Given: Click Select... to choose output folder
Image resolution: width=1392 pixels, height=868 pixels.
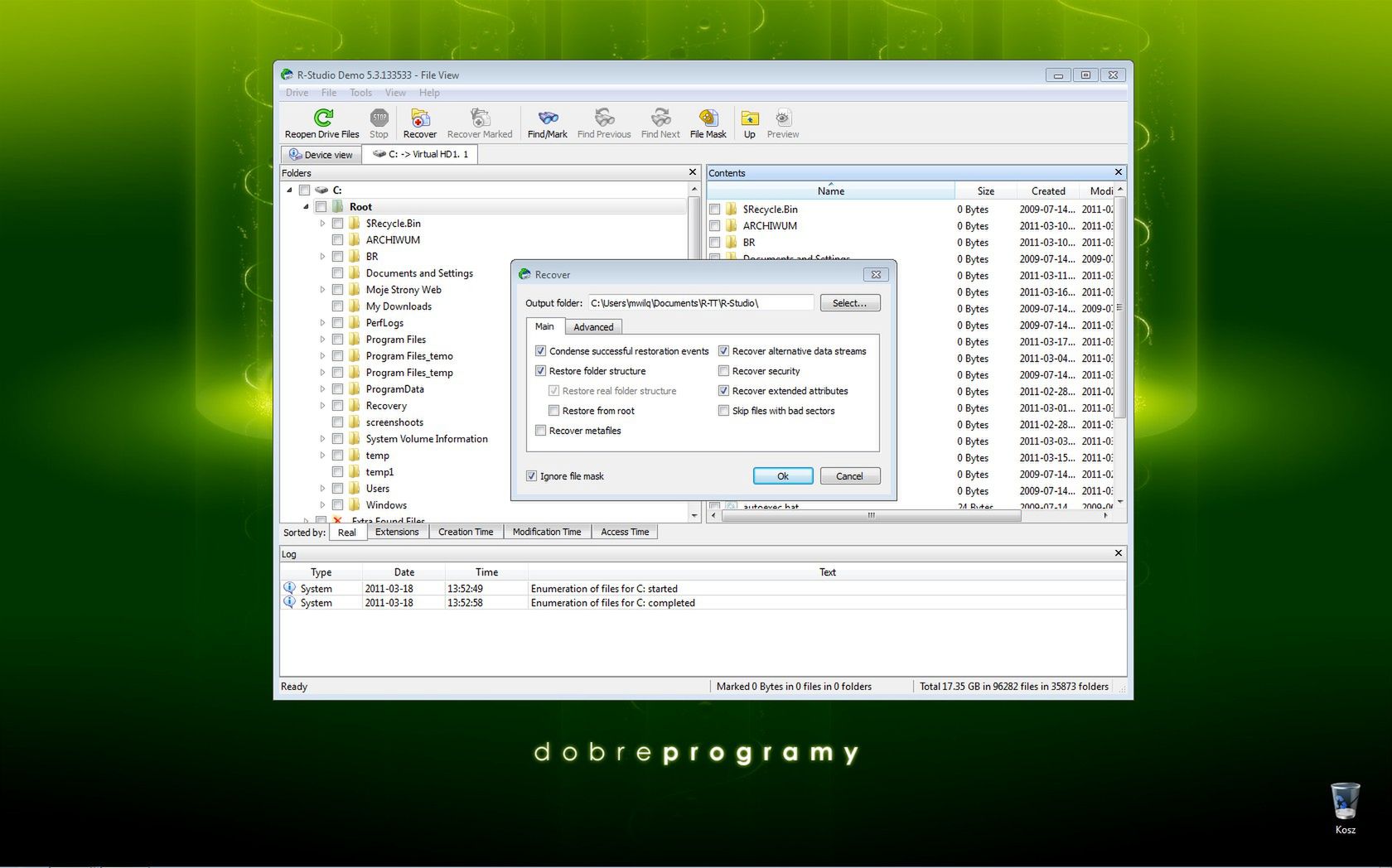Looking at the screenshot, I should pyautogui.click(x=850, y=303).
